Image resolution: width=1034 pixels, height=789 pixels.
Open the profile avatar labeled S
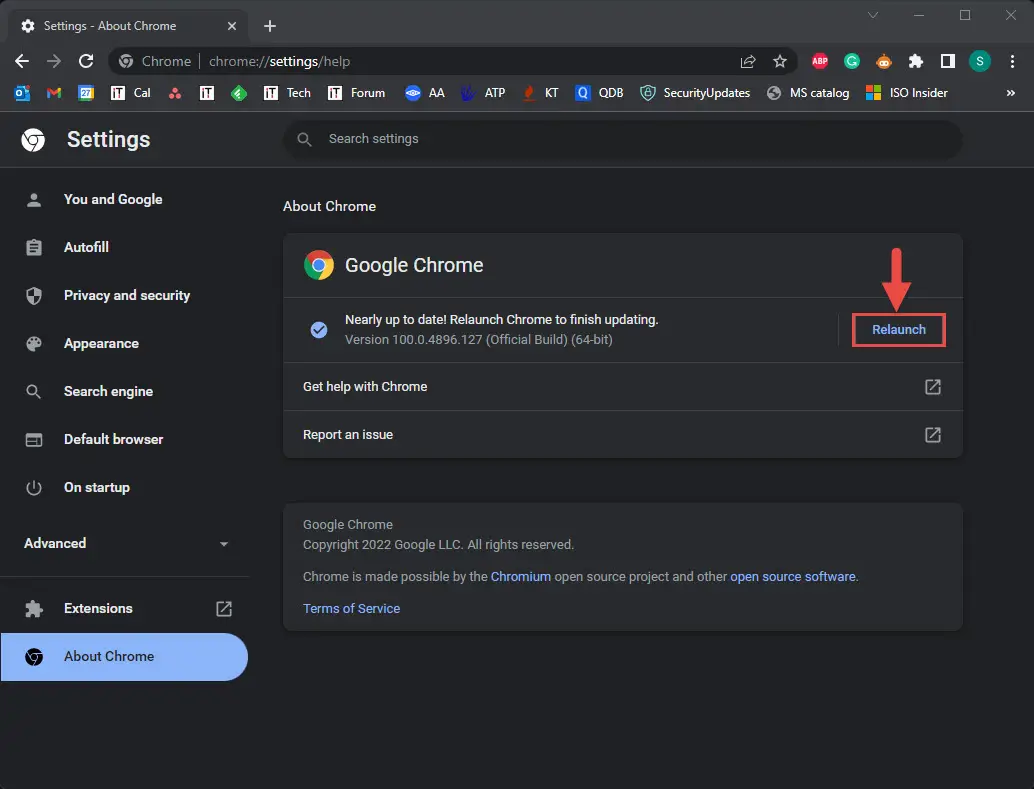(x=980, y=61)
